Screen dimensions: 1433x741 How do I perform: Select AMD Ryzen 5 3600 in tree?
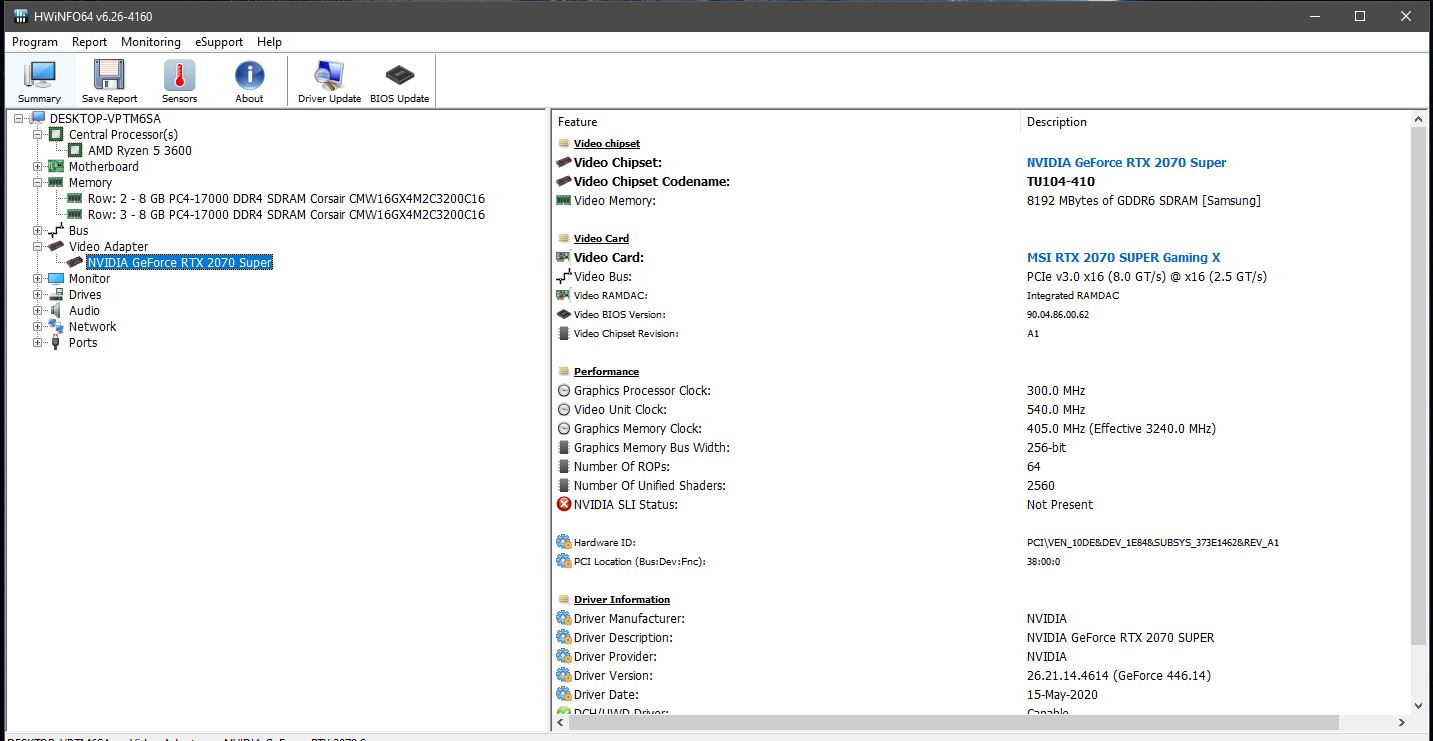(x=140, y=151)
